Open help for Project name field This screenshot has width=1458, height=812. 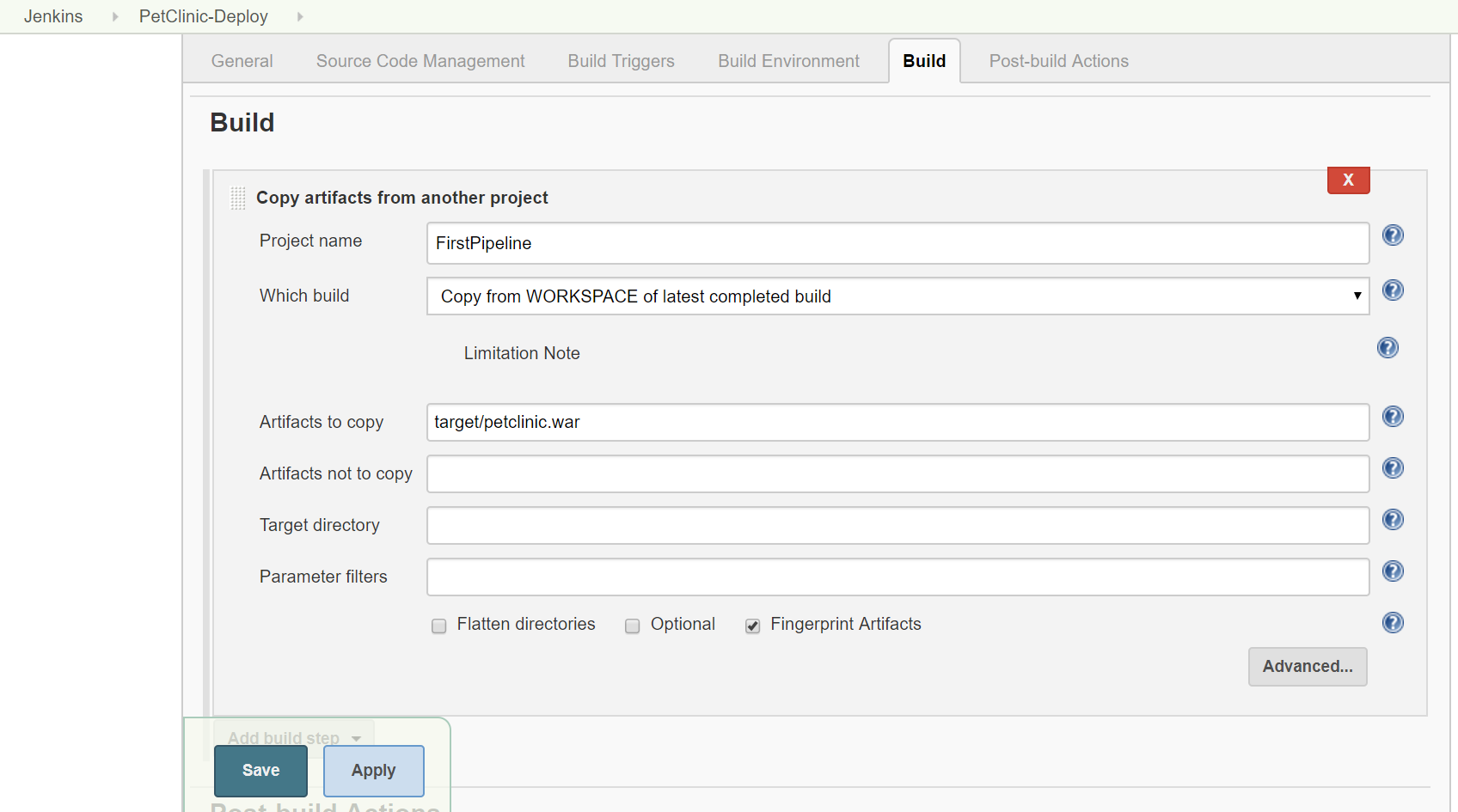(x=1393, y=235)
